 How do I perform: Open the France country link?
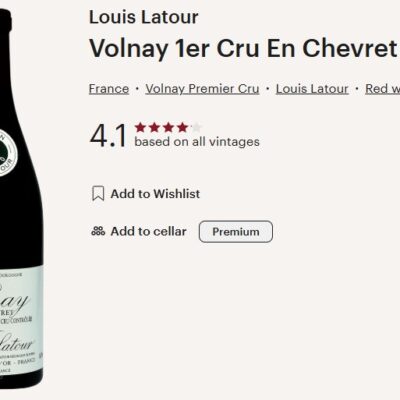click(x=109, y=89)
